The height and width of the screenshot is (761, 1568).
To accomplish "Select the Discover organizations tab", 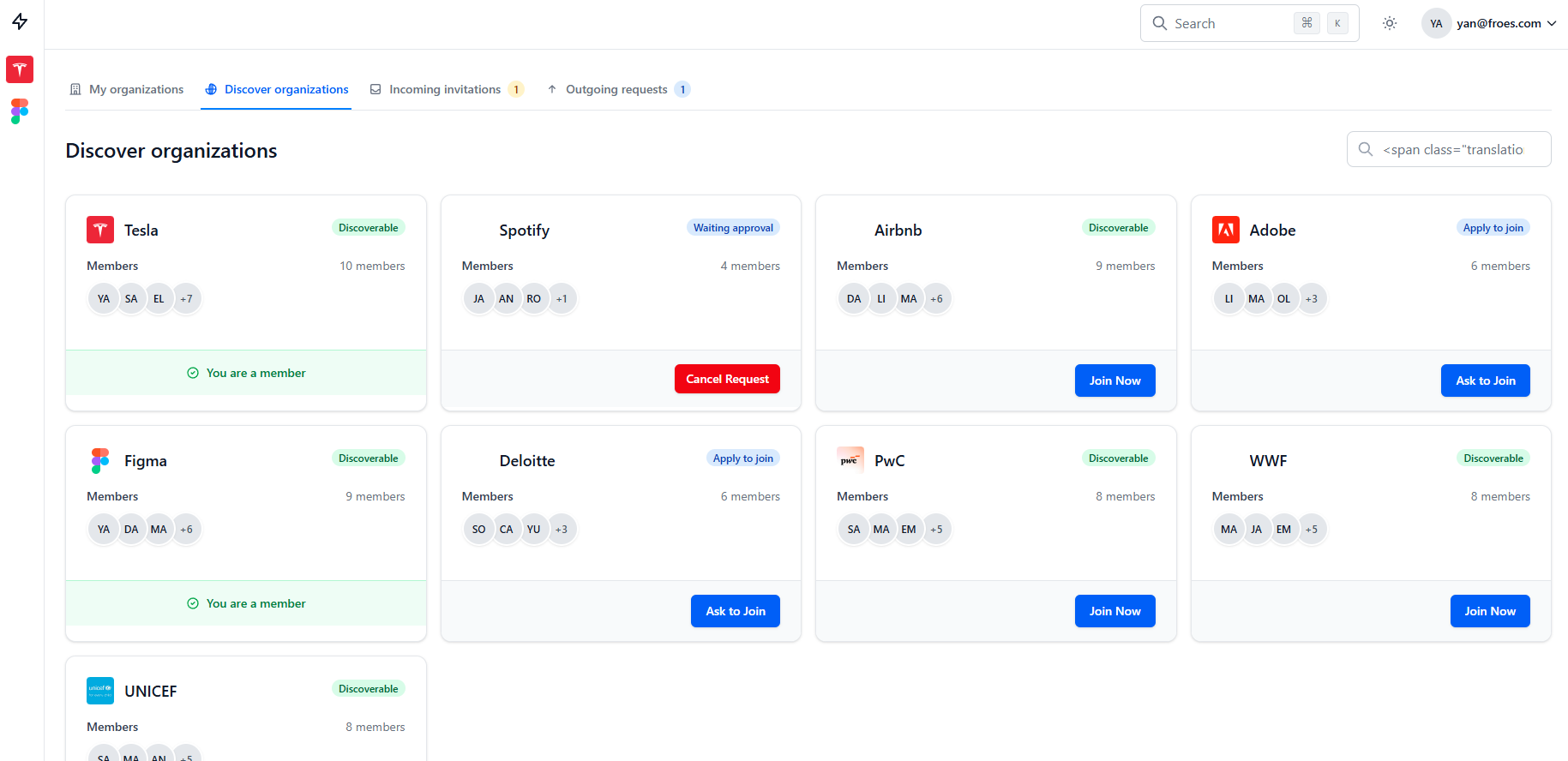I will point(276,89).
